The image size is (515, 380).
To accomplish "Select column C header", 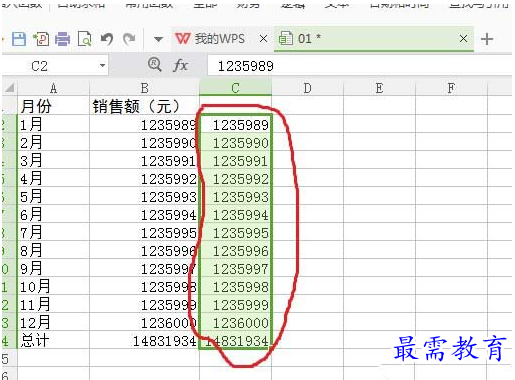I will [235, 88].
